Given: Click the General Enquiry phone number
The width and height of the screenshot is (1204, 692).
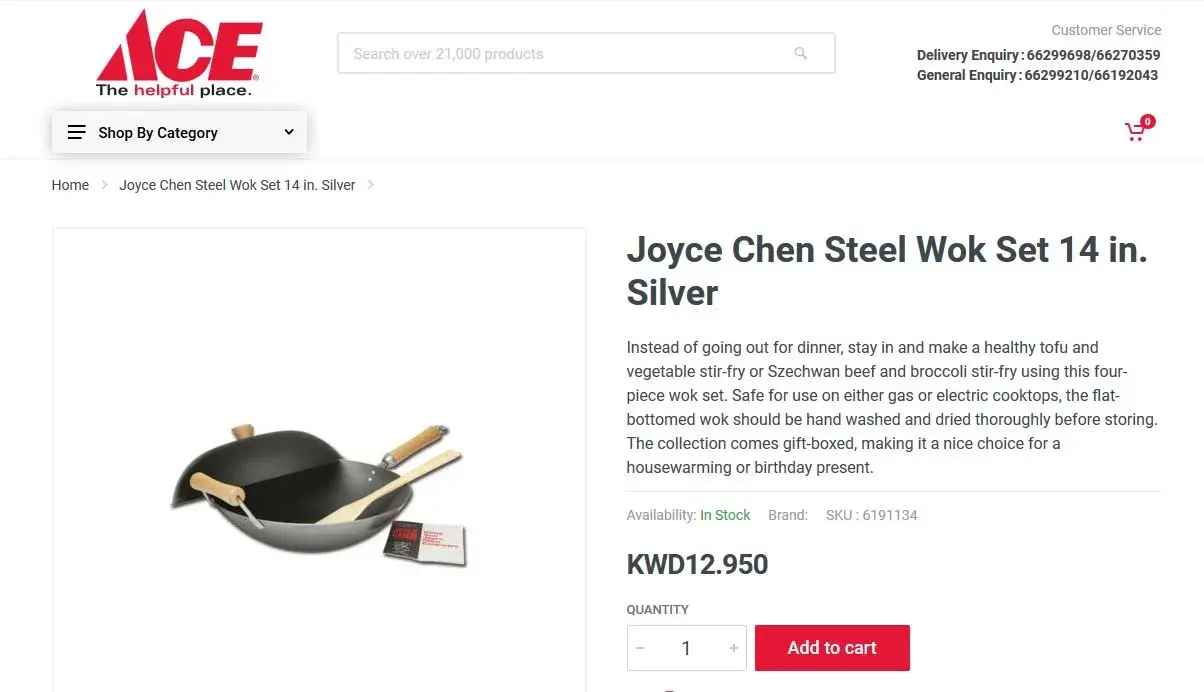Looking at the screenshot, I should pos(1092,75).
